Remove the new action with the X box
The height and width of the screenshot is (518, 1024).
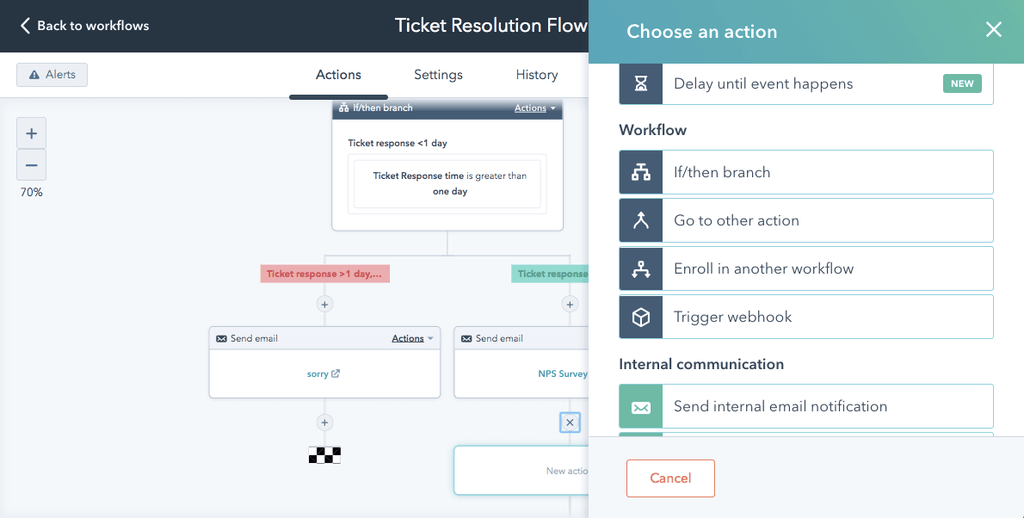(x=569, y=423)
